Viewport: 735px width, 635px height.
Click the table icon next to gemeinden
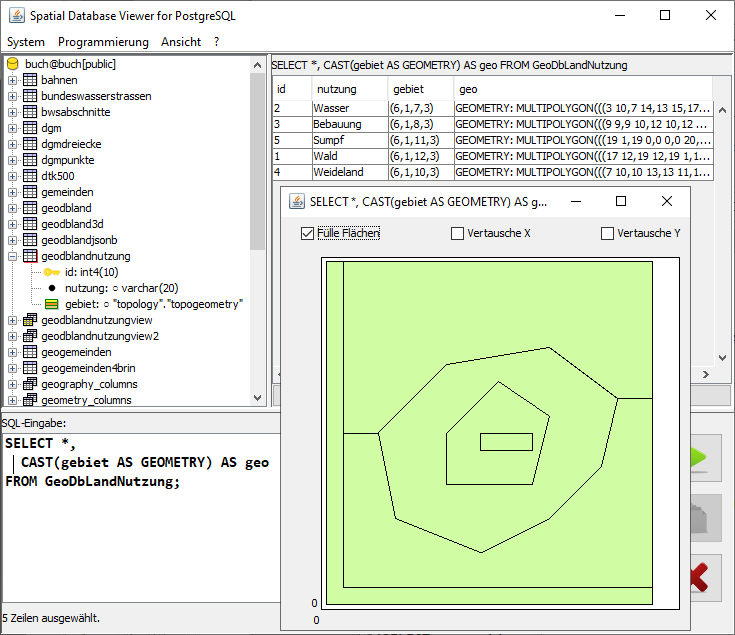tap(30, 192)
